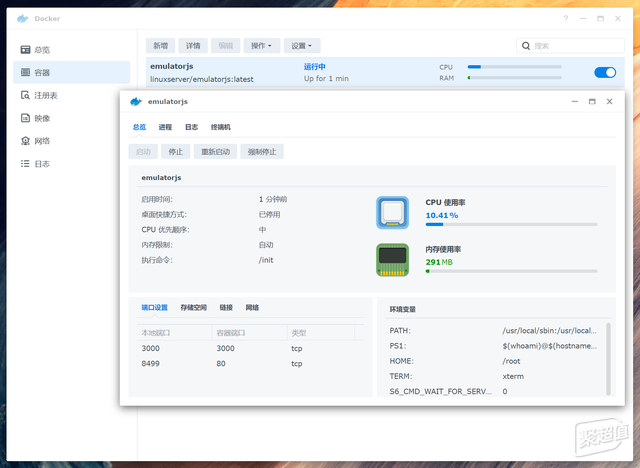Select the 端口设置 port settings tab
Image resolution: width=640 pixels, height=468 pixels.
click(x=155, y=308)
